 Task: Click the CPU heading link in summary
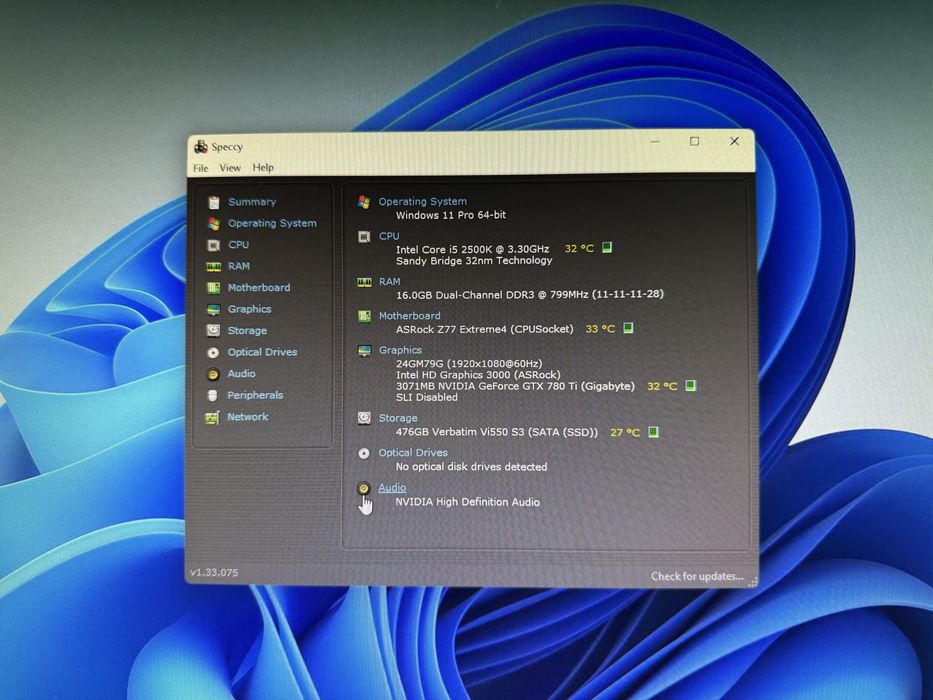click(x=389, y=236)
